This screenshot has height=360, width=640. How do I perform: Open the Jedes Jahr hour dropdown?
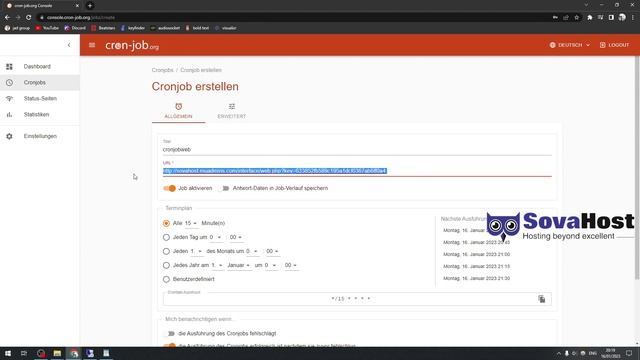[x=271, y=265]
